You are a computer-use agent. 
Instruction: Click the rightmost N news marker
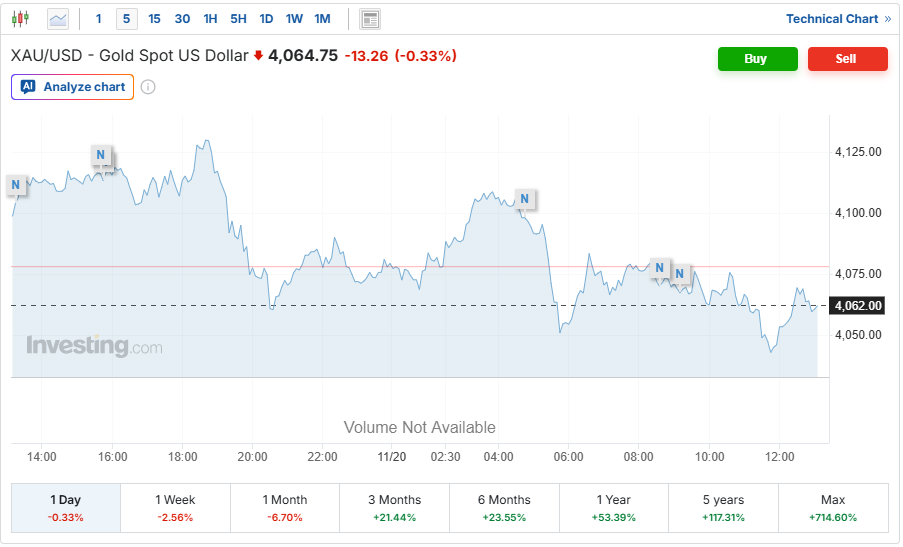(x=680, y=273)
